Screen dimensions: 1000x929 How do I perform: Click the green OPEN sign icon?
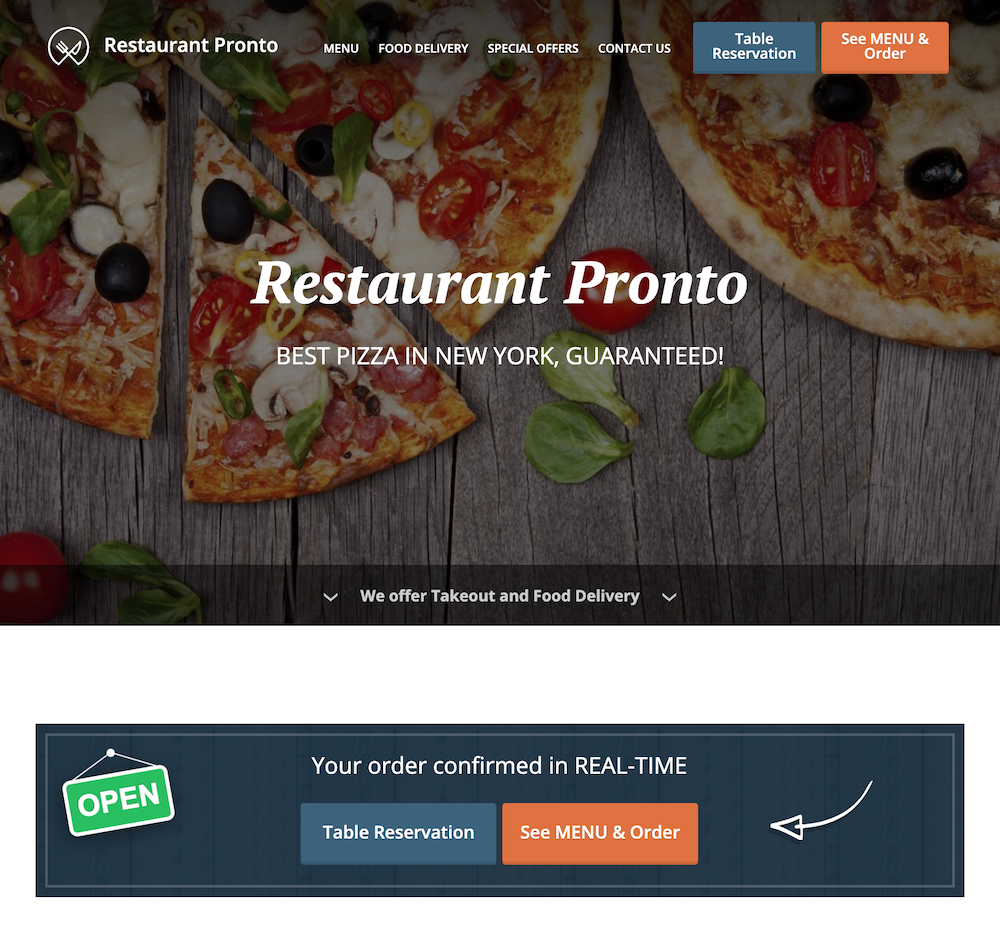pyautogui.click(x=118, y=792)
